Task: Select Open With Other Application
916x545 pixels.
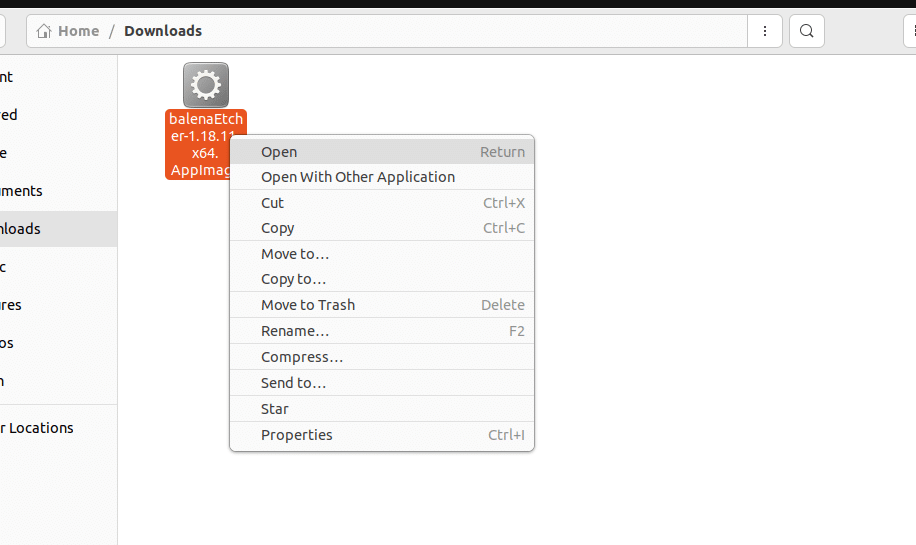Action: (382, 177)
